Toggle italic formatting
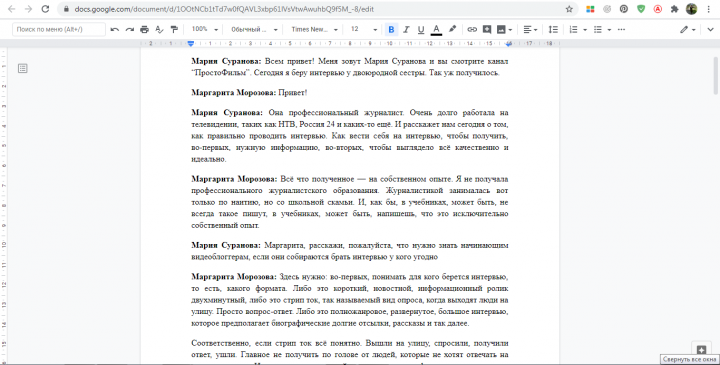This screenshot has width=720, height=365. (406, 29)
